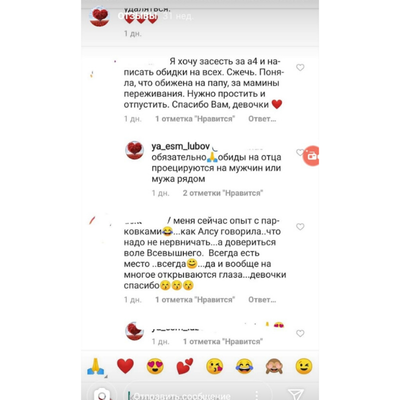This screenshot has height=400, width=400.
Task: Reply to the парковками comment via Ответ
Action: (262, 300)
